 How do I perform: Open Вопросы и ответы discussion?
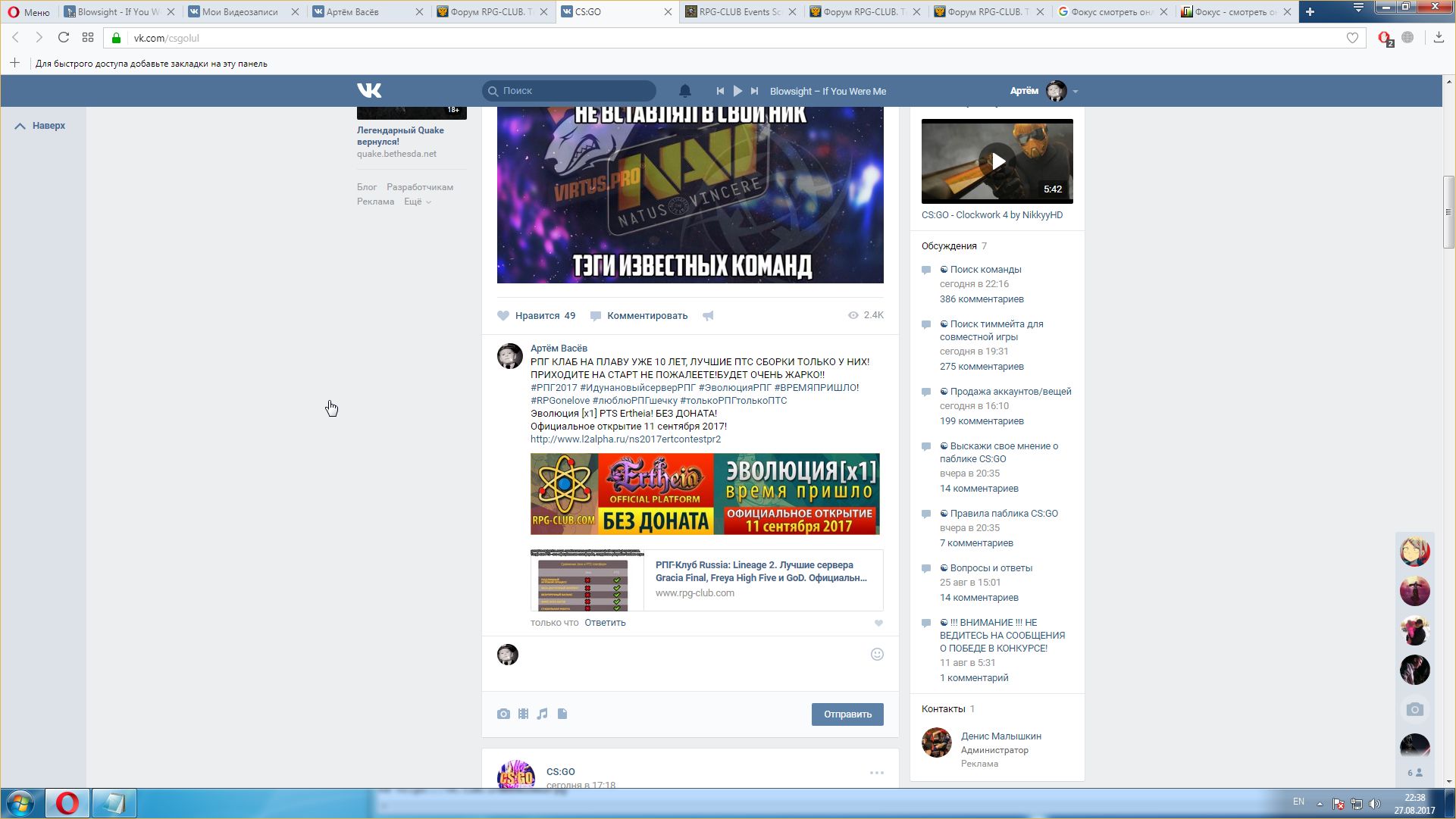point(991,568)
